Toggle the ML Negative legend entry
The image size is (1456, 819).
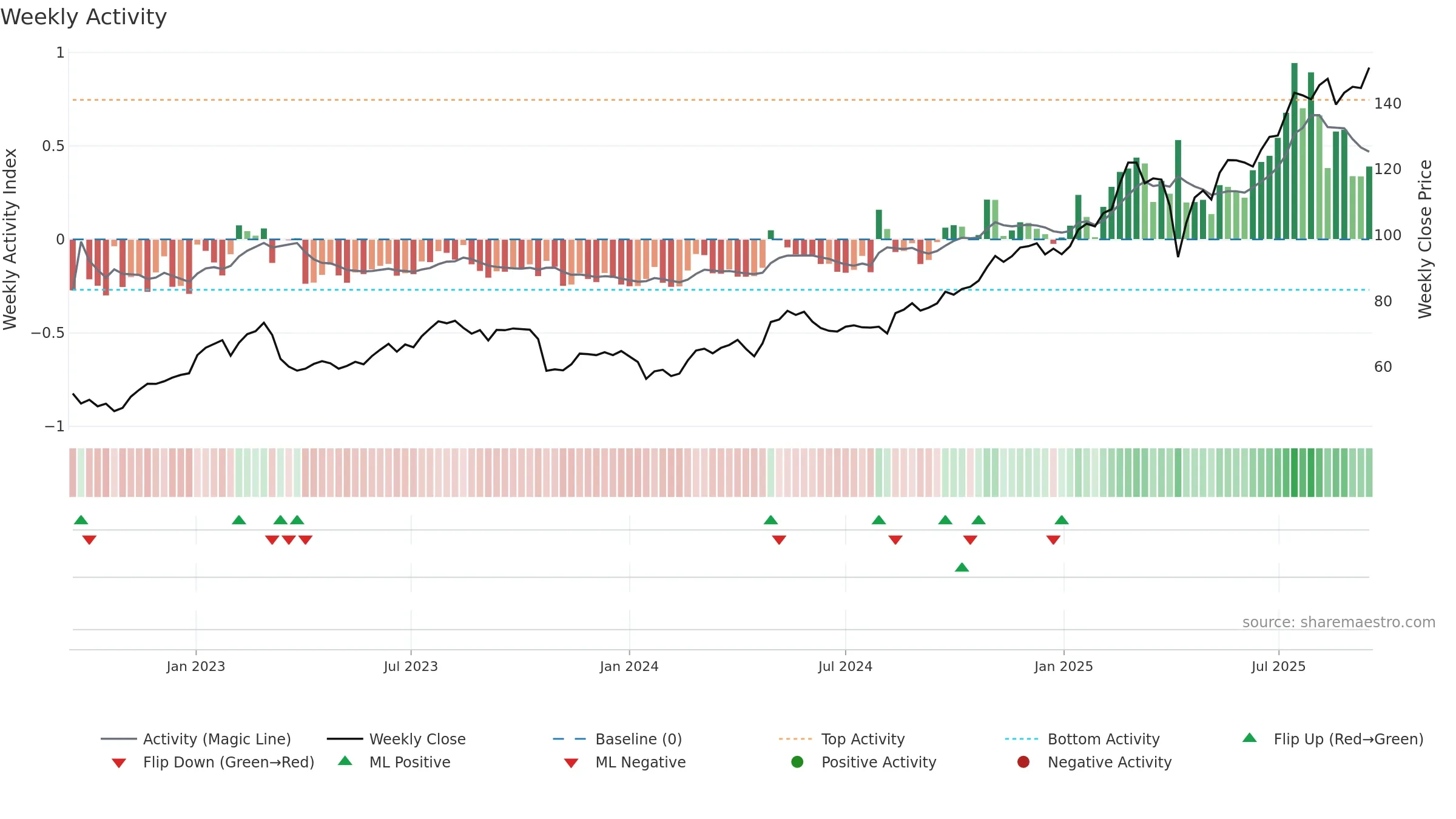click(625, 762)
